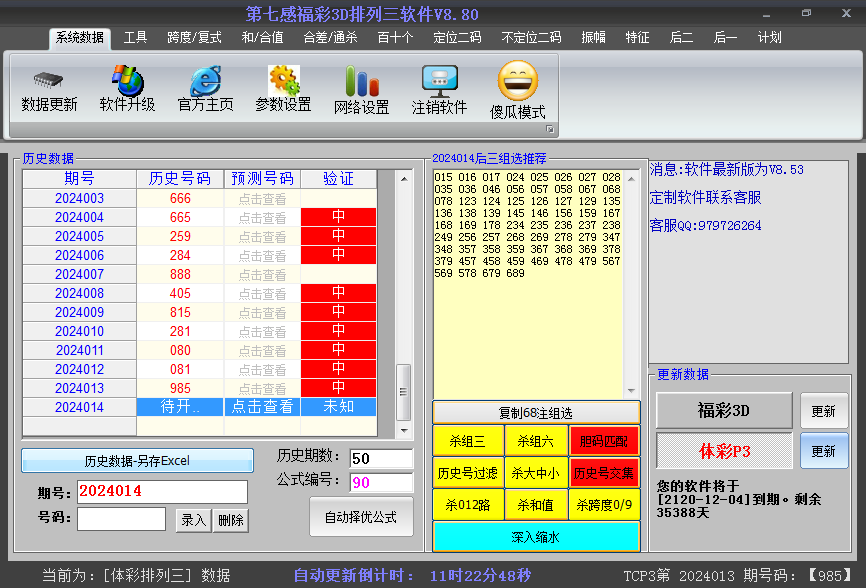Click the 杀大中小 button

[x=536, y=473]
